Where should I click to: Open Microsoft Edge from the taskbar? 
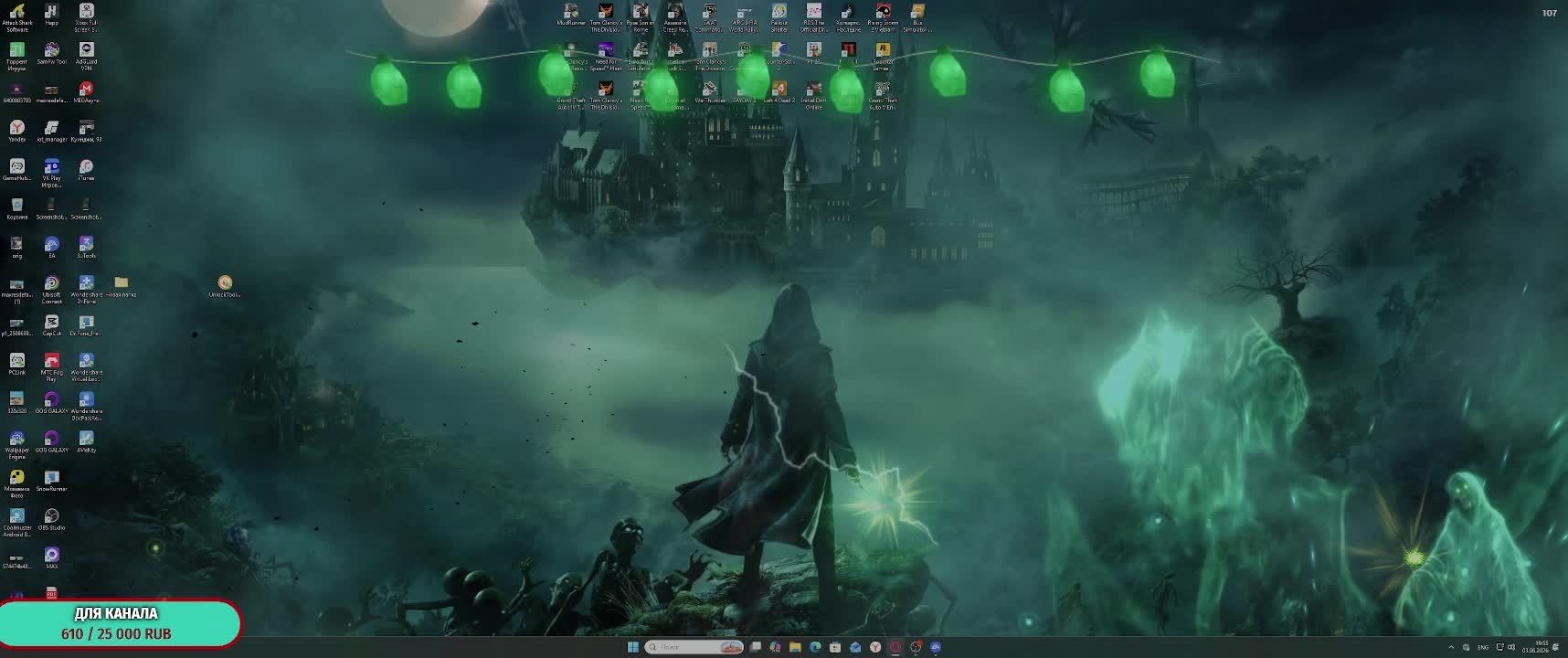click(x=815, y=647)
